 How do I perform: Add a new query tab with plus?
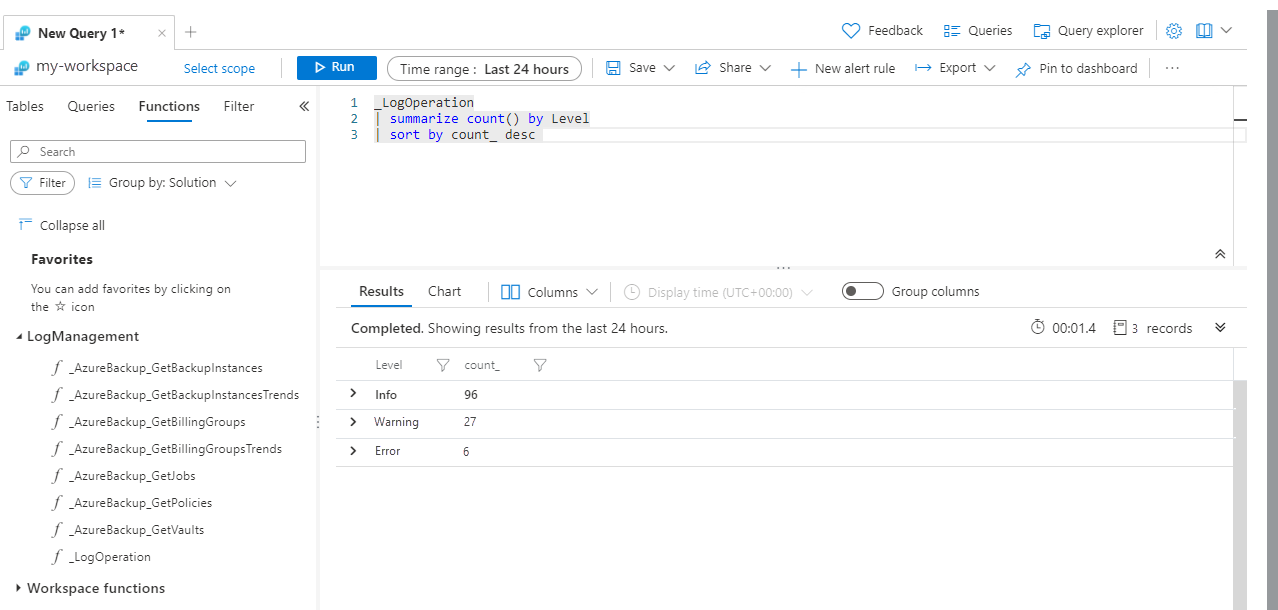click(x=191, y=32)
